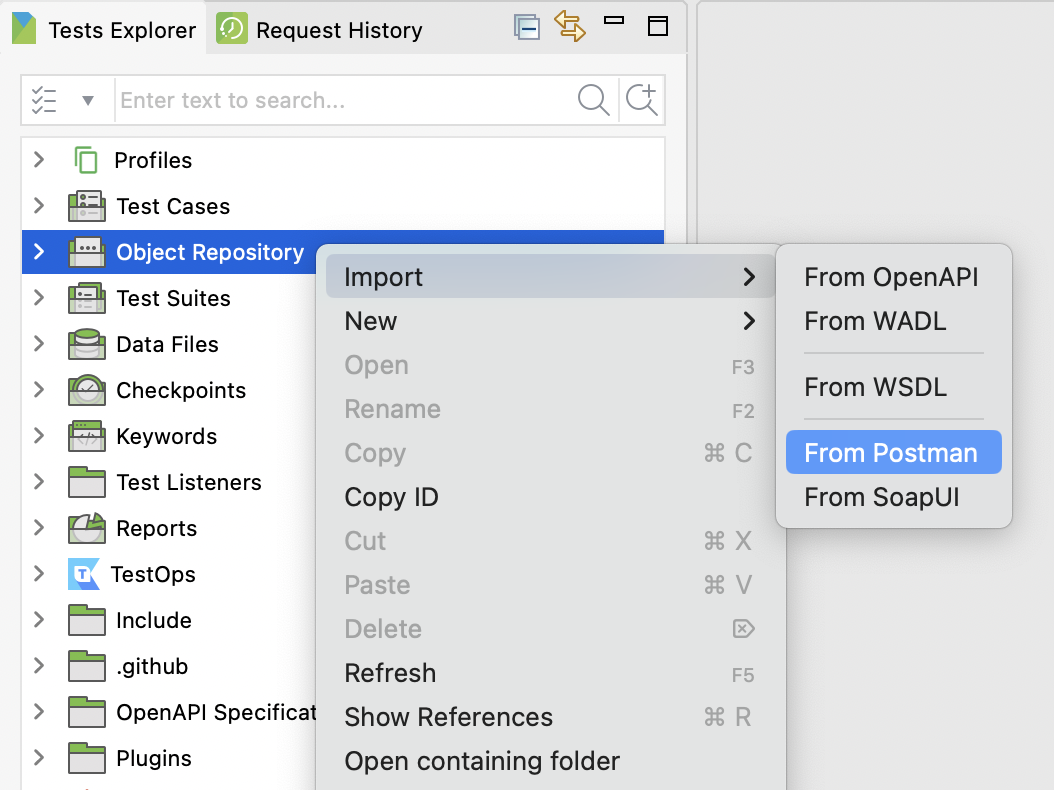Screen dimensions: 1054x790
Task: Expand the Plugins folder chevron
Action: [x=37, y=758]
